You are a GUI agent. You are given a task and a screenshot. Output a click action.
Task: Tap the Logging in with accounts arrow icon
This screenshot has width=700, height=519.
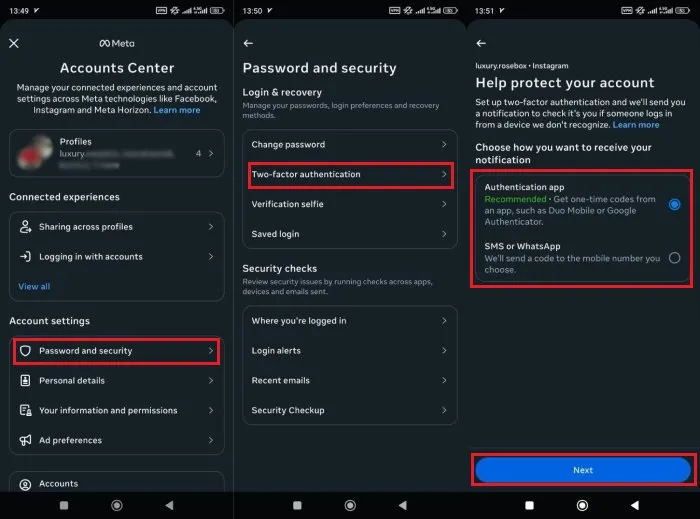(x=25, y=257)
